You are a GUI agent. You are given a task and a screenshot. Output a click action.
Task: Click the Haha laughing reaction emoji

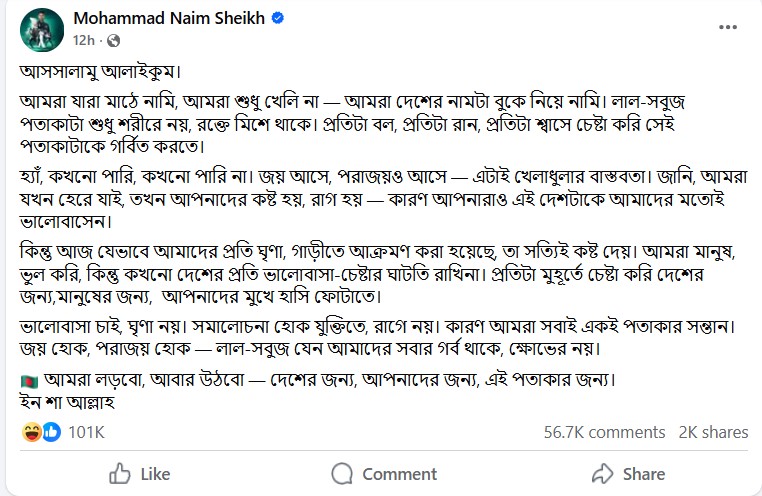pyautogui.click(x=31, y=432)
